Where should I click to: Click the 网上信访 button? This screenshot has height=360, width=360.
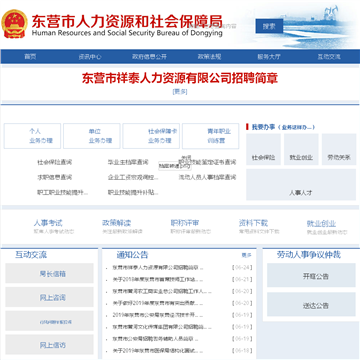[x=50, y=345]
